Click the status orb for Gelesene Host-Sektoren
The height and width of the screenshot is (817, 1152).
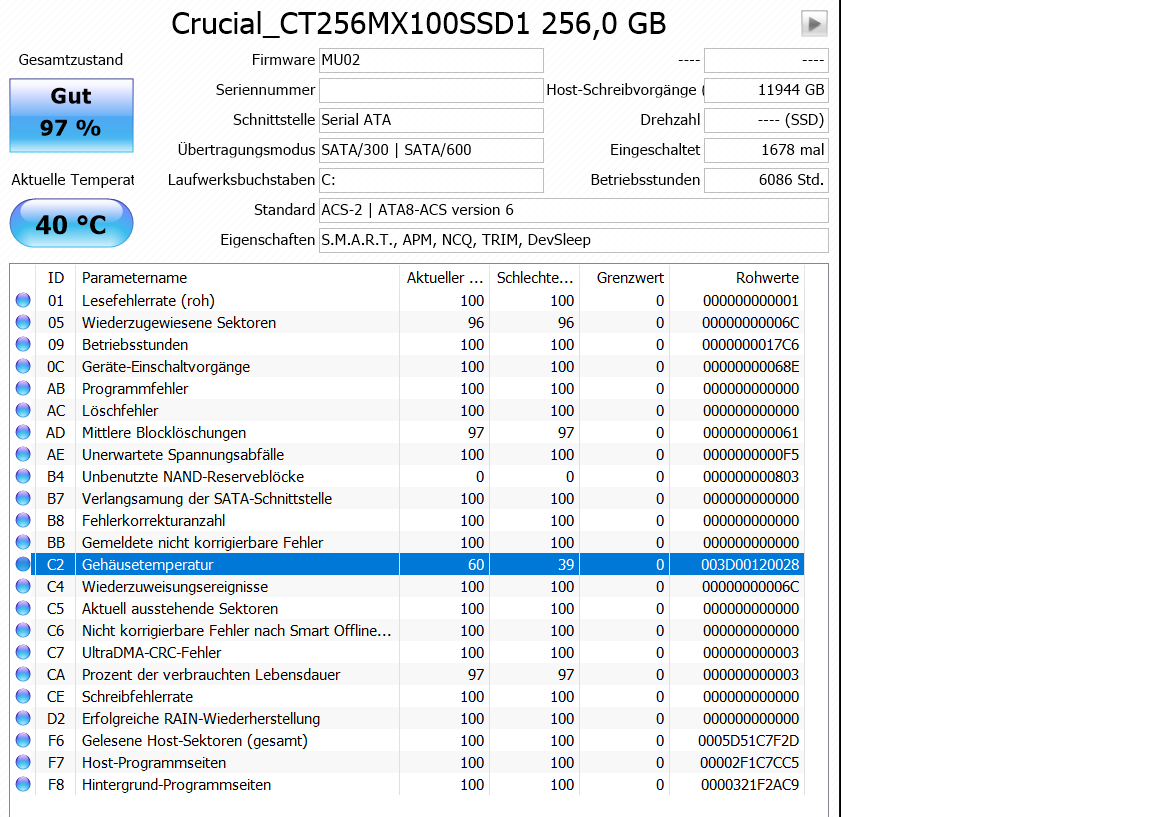(24, 741)
